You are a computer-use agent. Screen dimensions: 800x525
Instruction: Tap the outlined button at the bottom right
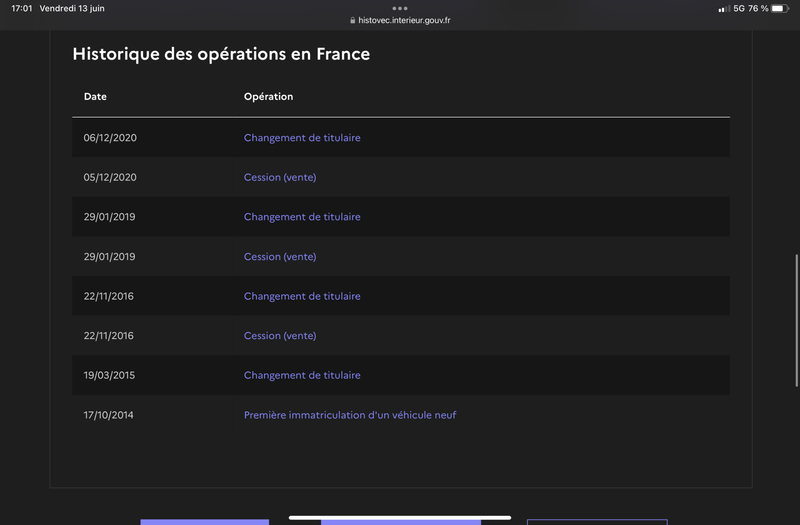(597, 522)
